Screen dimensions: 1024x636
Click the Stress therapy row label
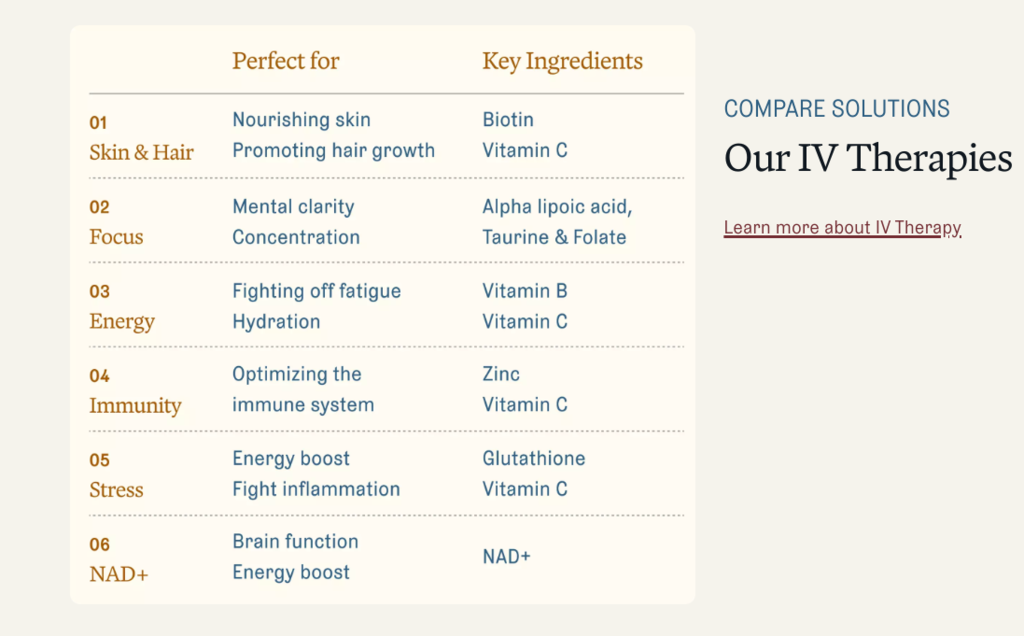click(116, 490)
